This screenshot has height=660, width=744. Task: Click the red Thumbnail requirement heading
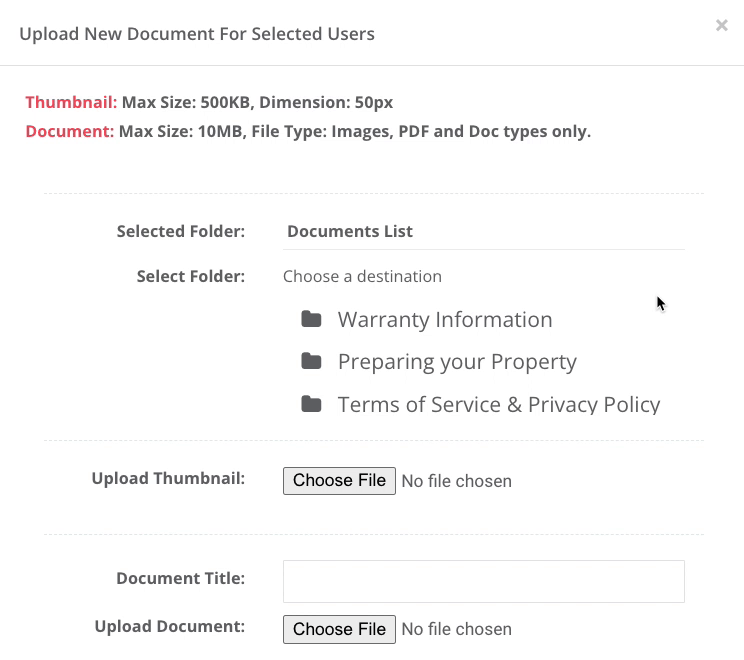pos(71,102)
